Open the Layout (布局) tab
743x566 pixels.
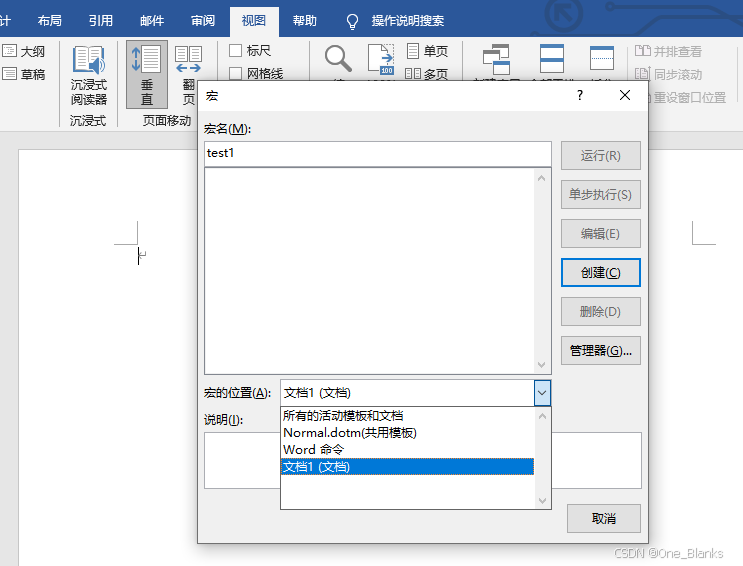(50, 20)
